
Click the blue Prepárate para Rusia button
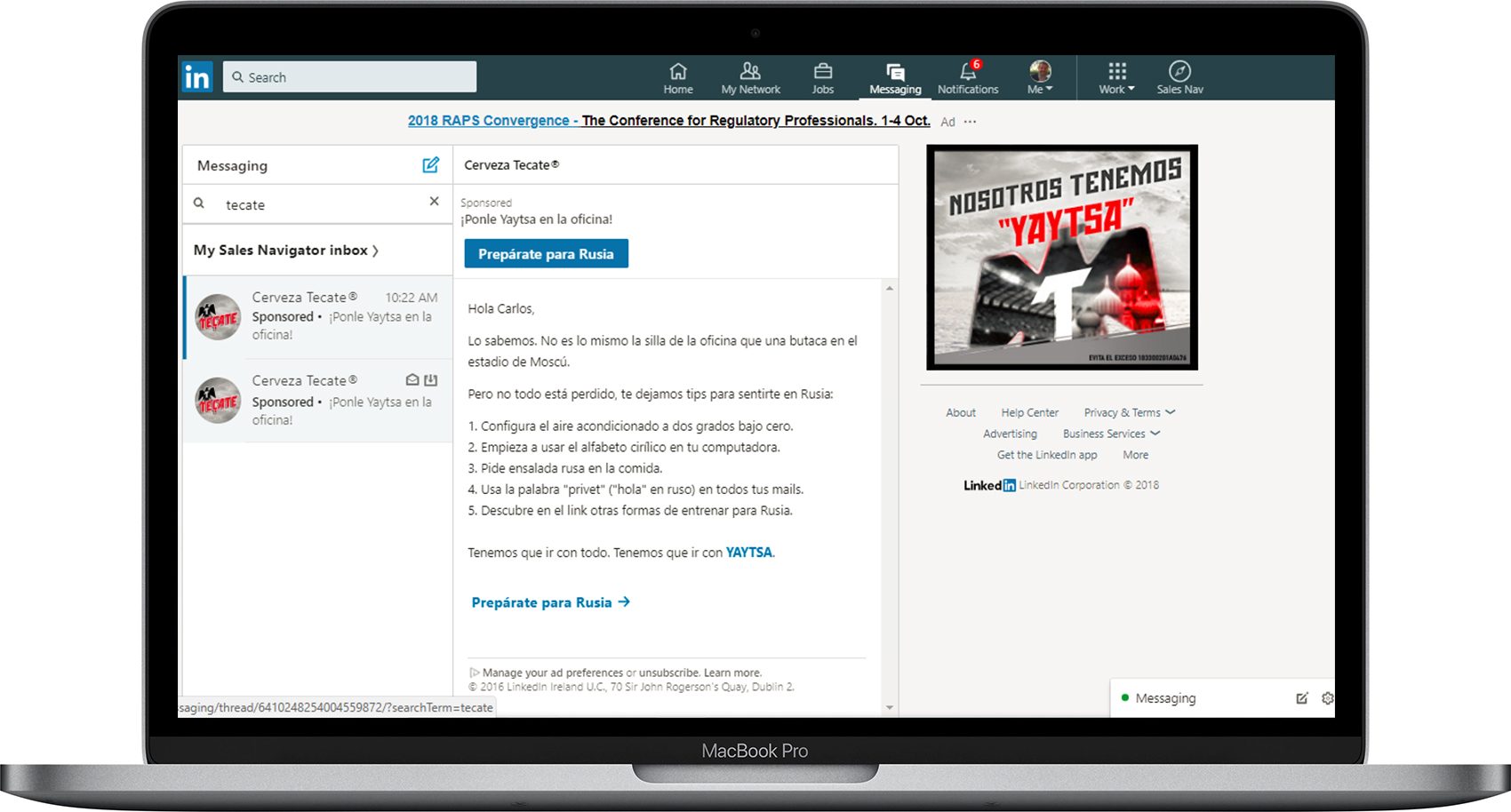click(x=546, y=254)
